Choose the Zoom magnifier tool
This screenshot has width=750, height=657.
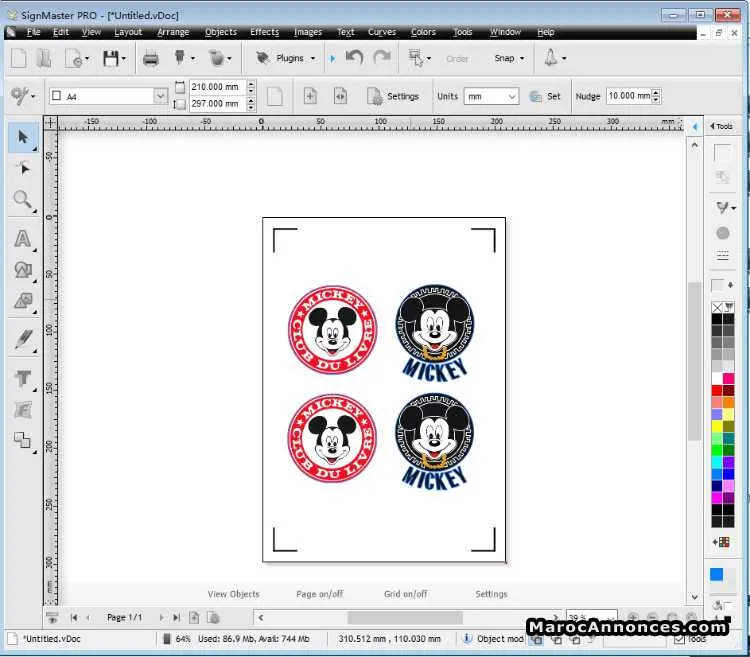pyautogui.click(x=22, y=199)
